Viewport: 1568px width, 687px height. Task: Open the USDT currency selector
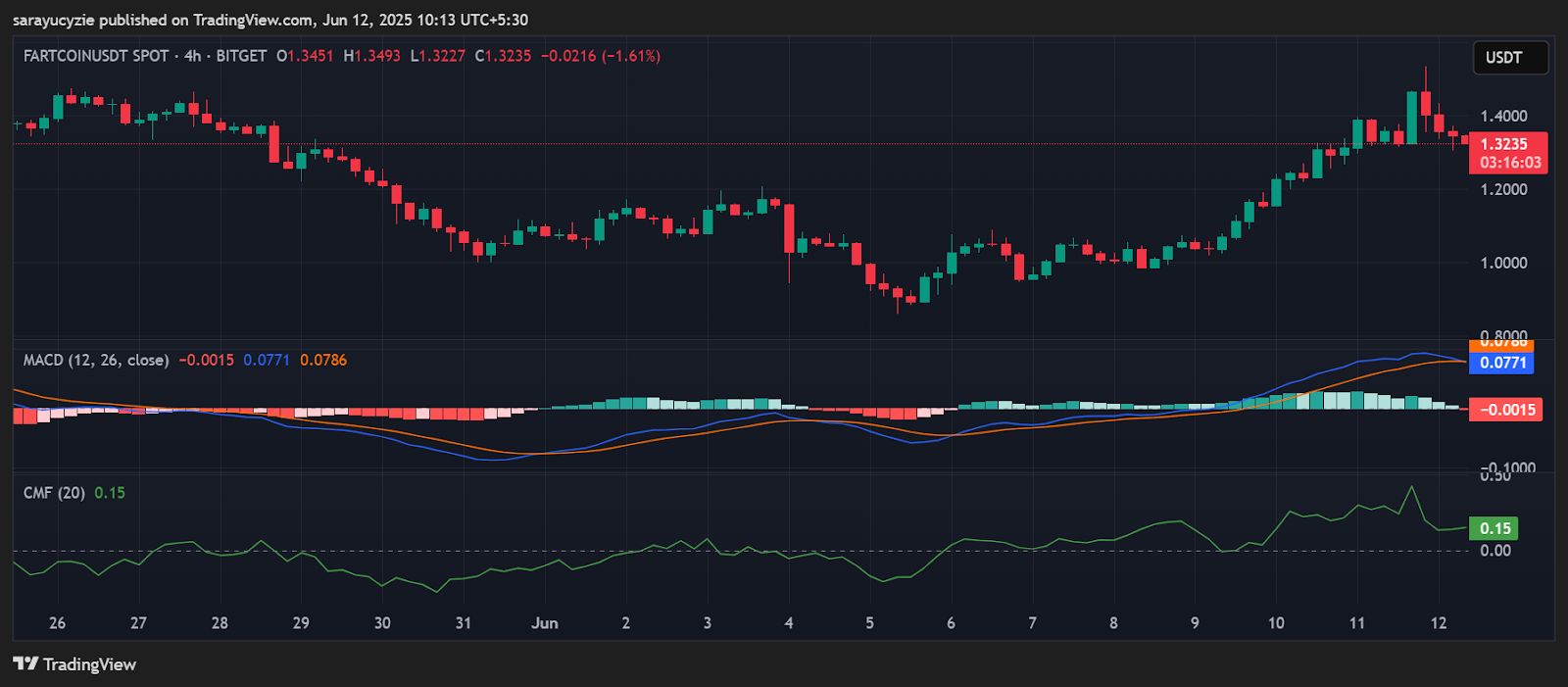coord(1509,58)
